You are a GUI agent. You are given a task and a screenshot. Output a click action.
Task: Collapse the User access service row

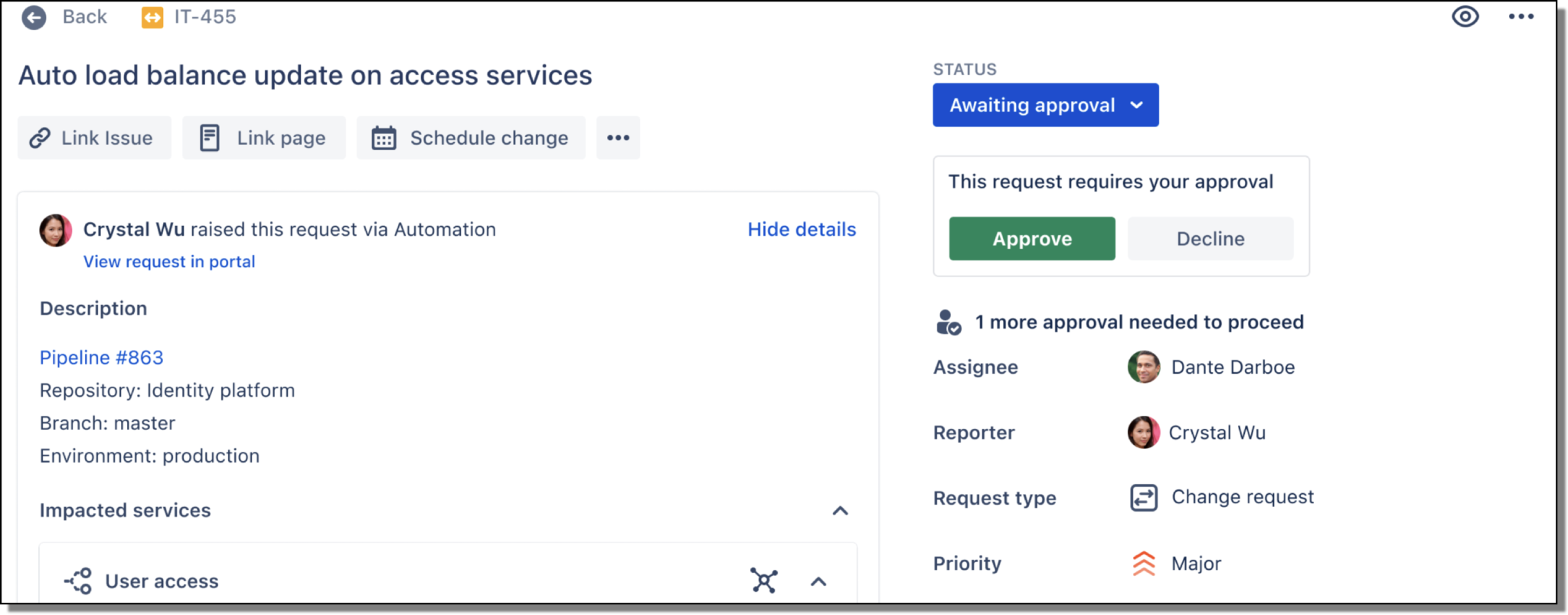818,581
